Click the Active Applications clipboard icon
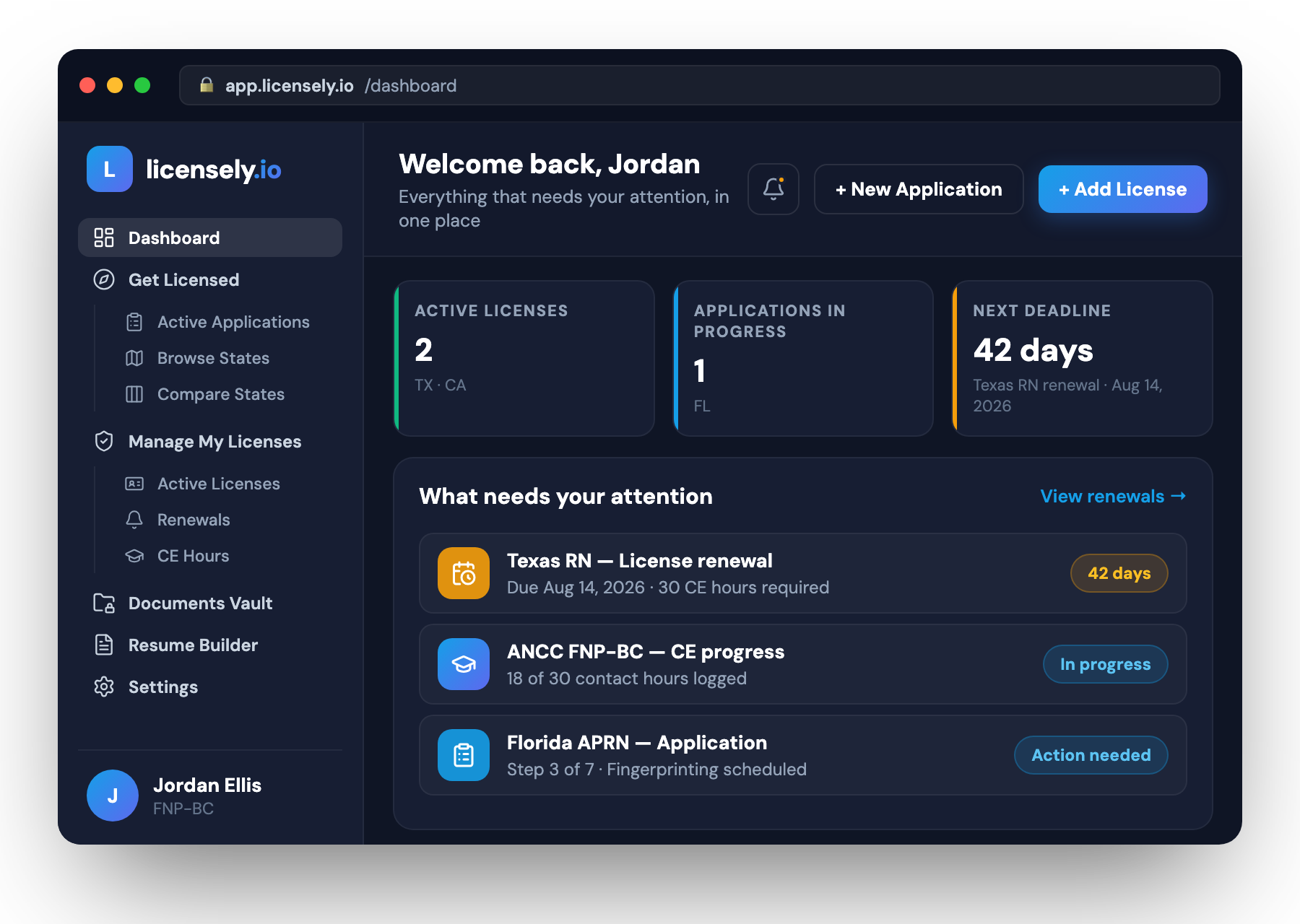Screen dimensions: 1300x924 (134, 322)
